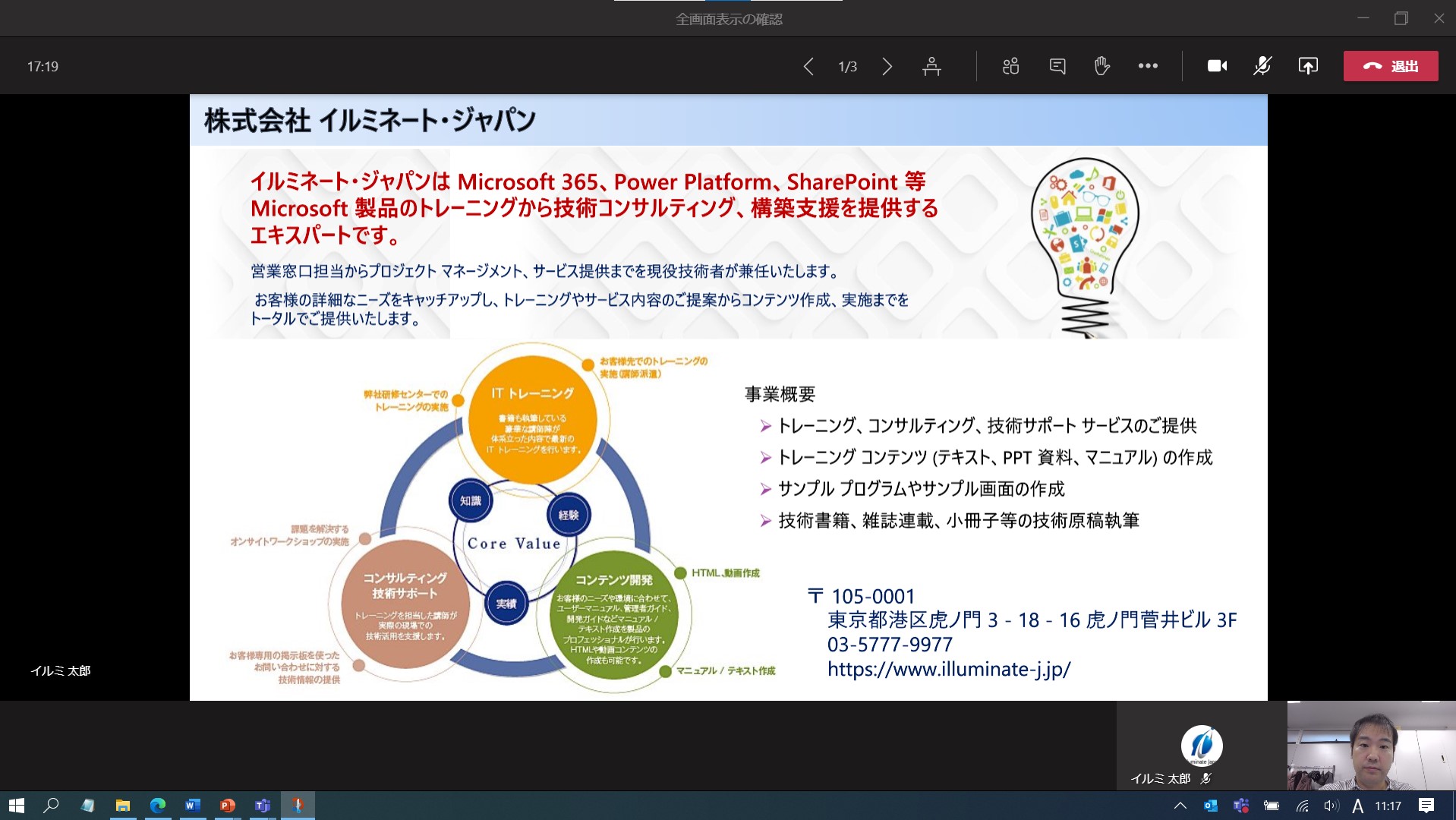Click the muted mic icon beside イルミ 太郎
Image resolution: width=1456 pixels, height=820 pixels.
pos(1206,778)
